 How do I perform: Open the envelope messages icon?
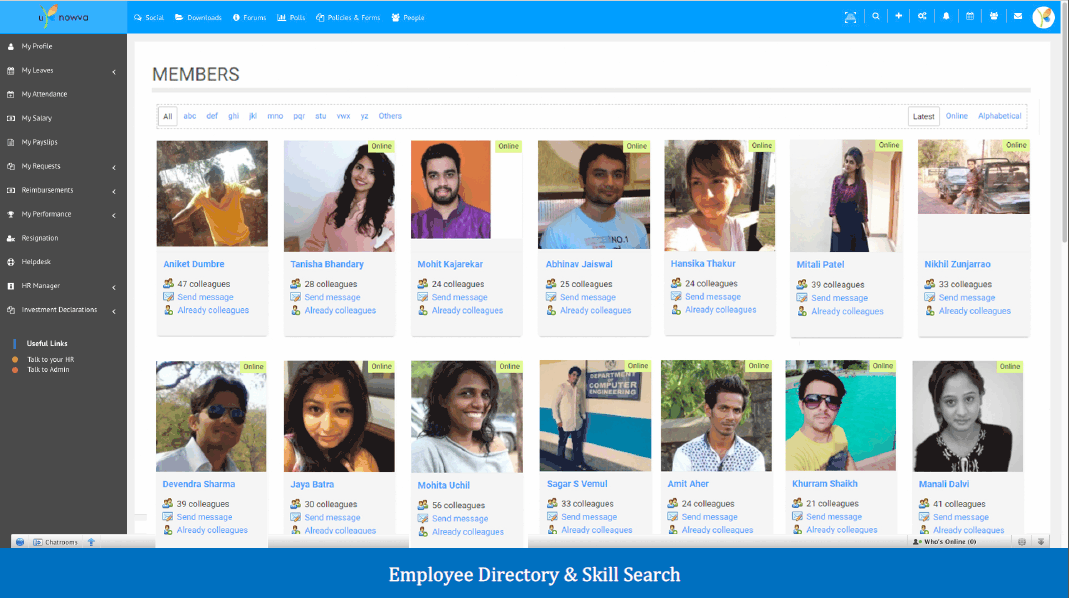(x=1018, y=17)
